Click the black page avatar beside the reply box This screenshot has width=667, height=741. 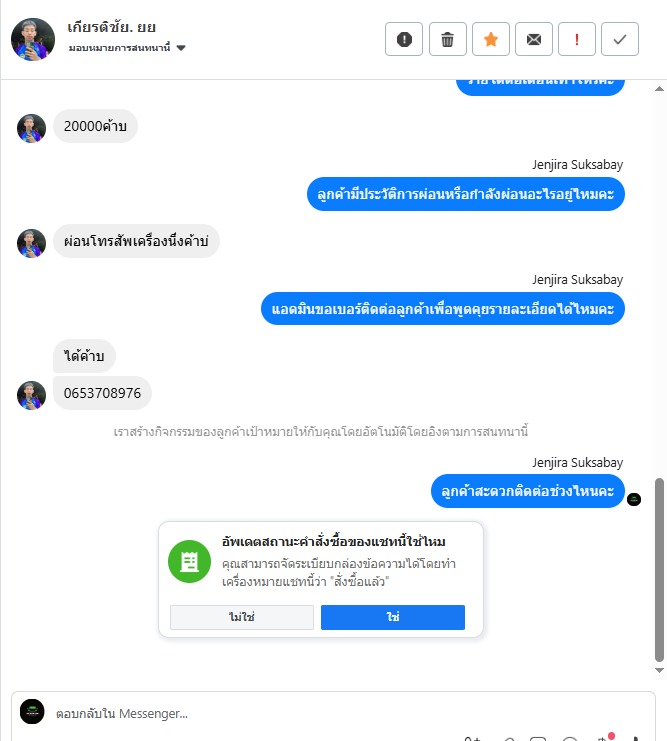32,711
